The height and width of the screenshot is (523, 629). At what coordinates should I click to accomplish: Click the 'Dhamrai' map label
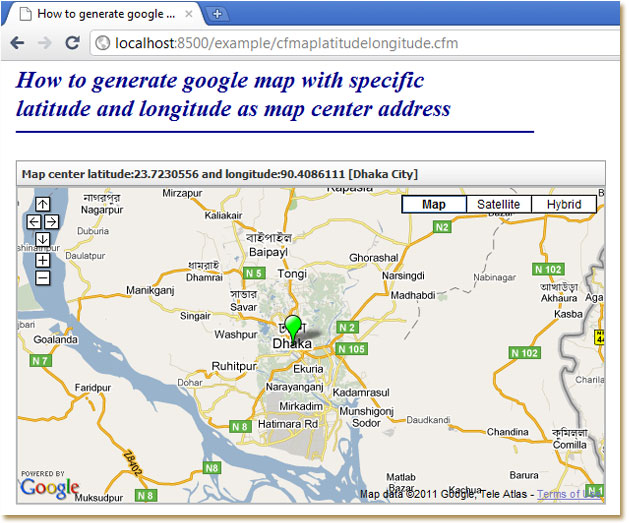tap(204, 278)
